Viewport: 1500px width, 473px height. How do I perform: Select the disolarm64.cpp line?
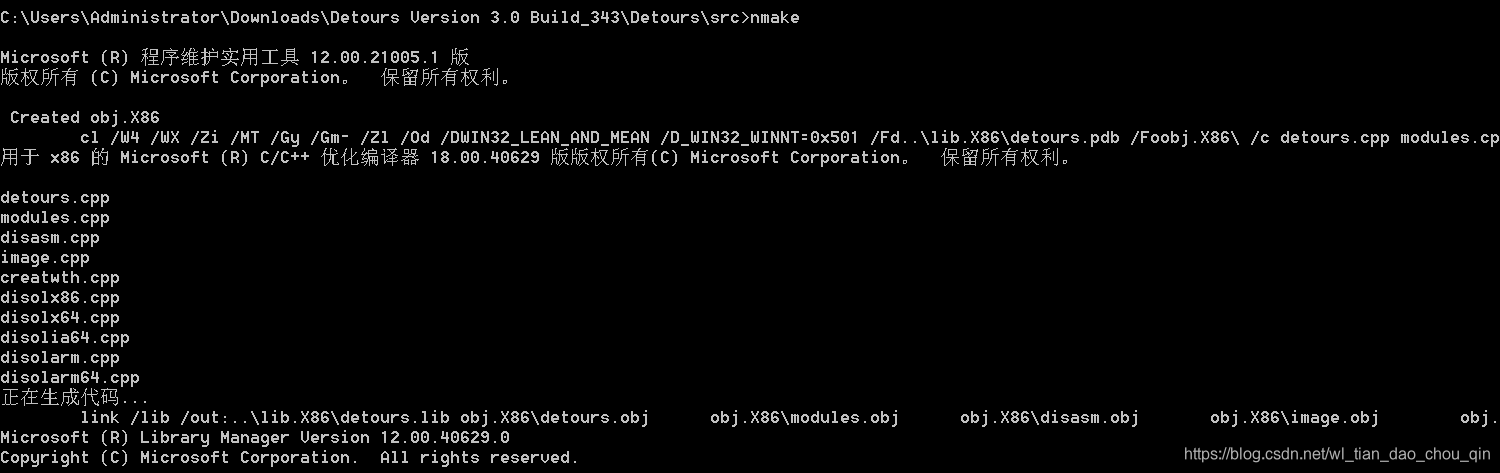[x=70, y=378]
